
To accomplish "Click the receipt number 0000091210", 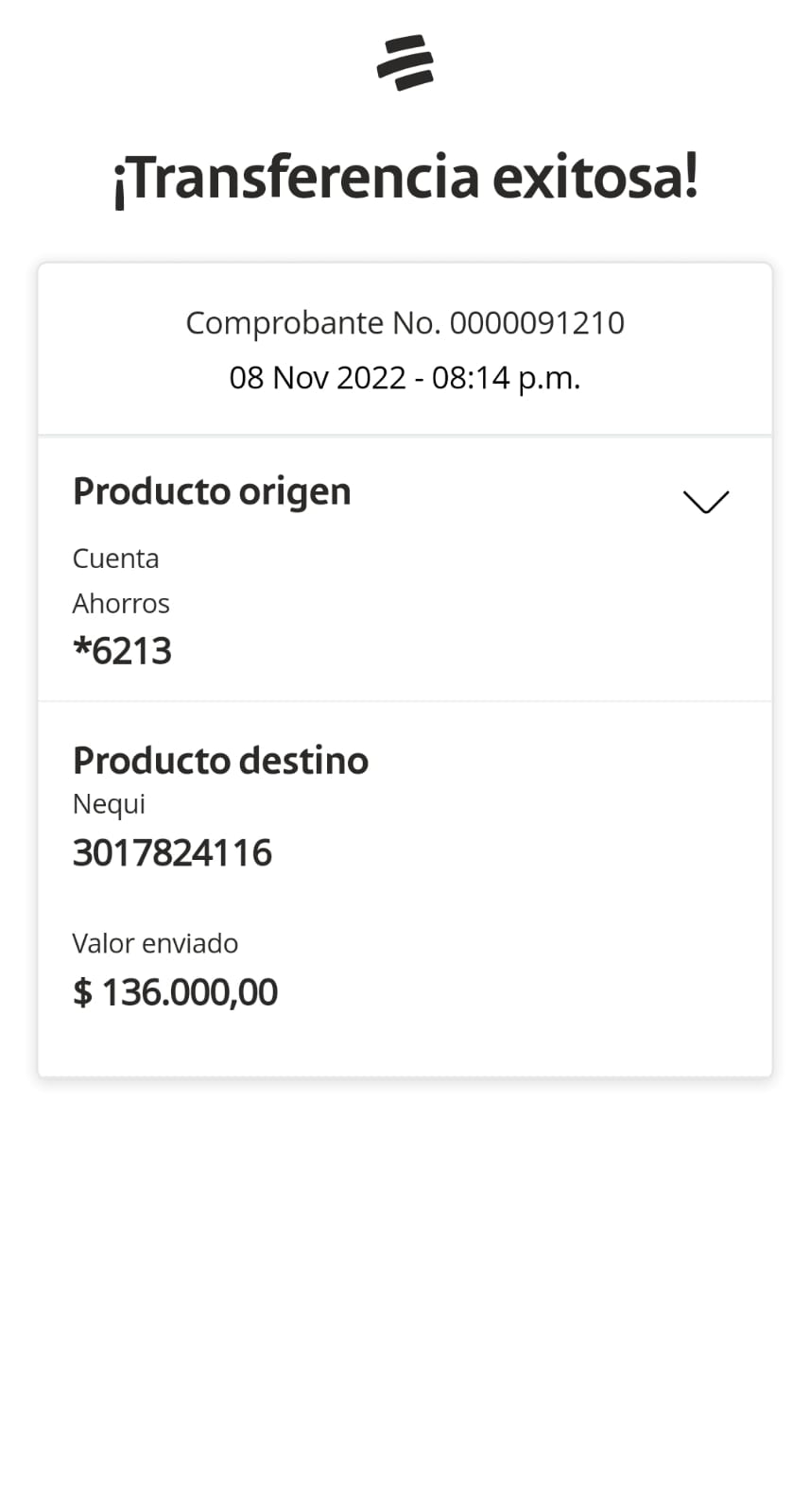I will pyautogui.click(x=537, y=323).
